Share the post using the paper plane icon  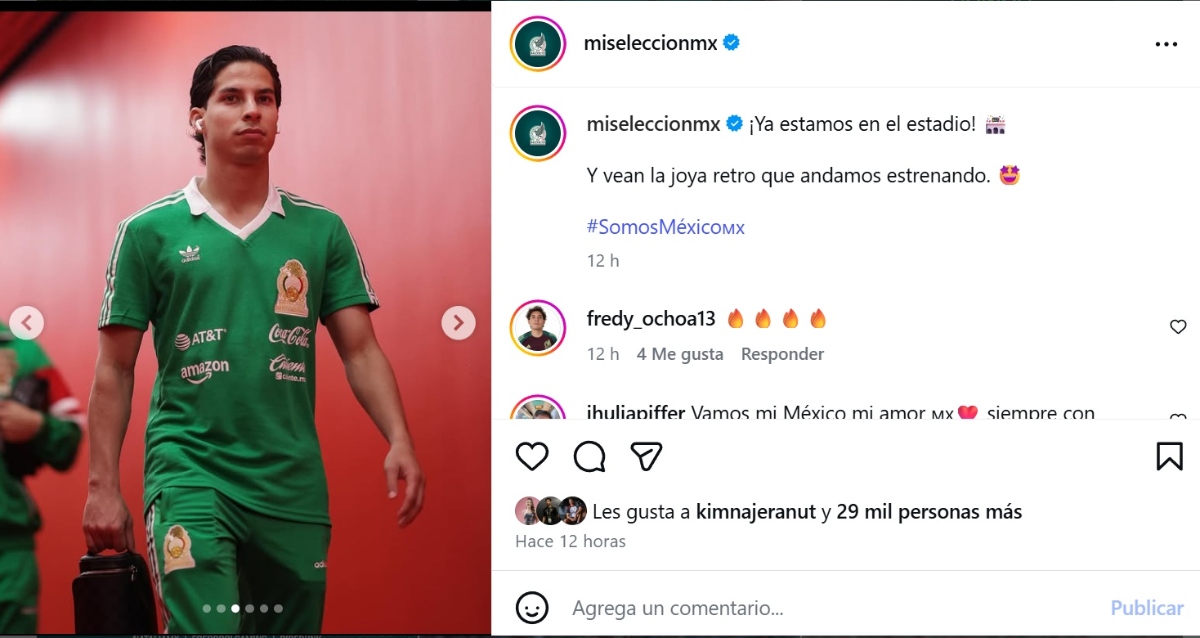(647, 456)
